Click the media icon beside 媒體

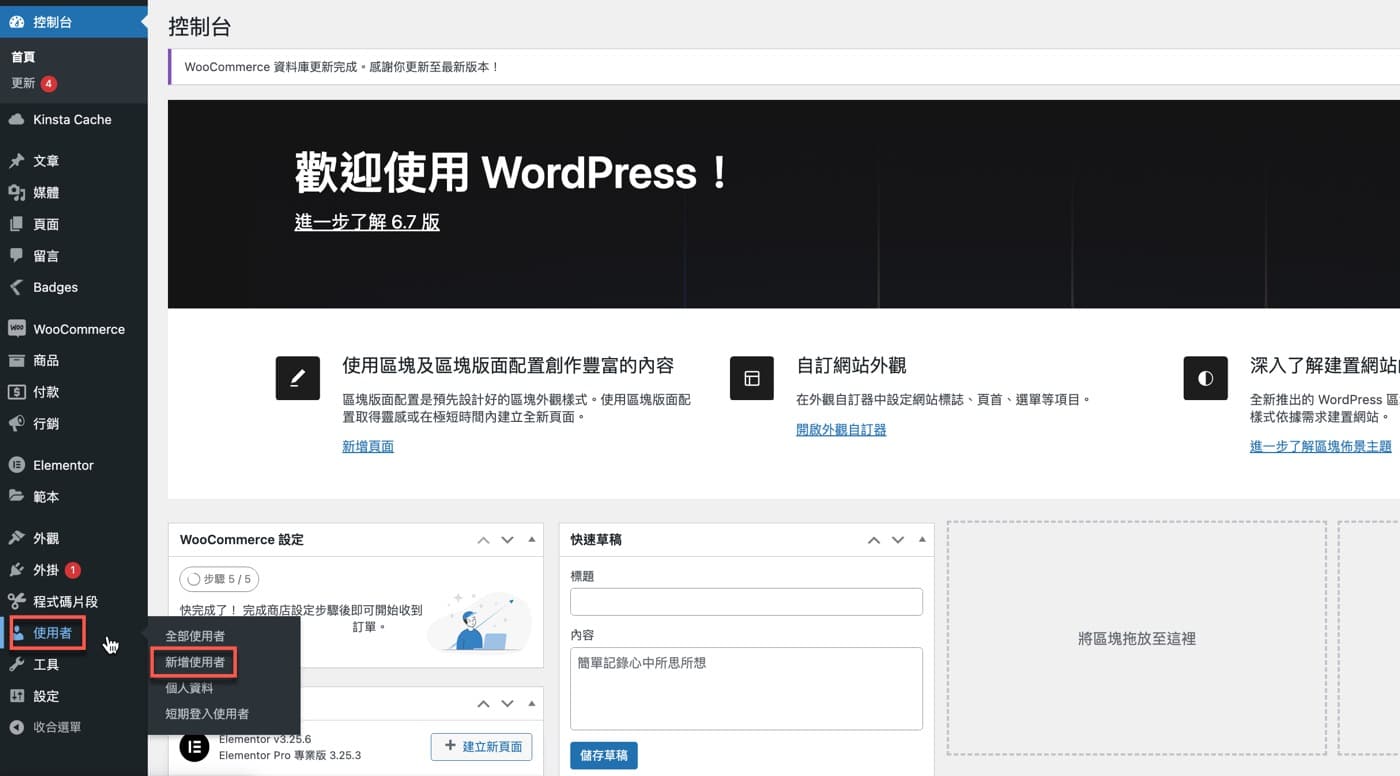[x=16, y=193]
